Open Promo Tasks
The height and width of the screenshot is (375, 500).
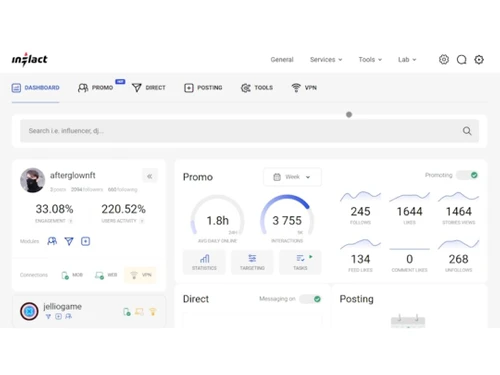(300, 262)
